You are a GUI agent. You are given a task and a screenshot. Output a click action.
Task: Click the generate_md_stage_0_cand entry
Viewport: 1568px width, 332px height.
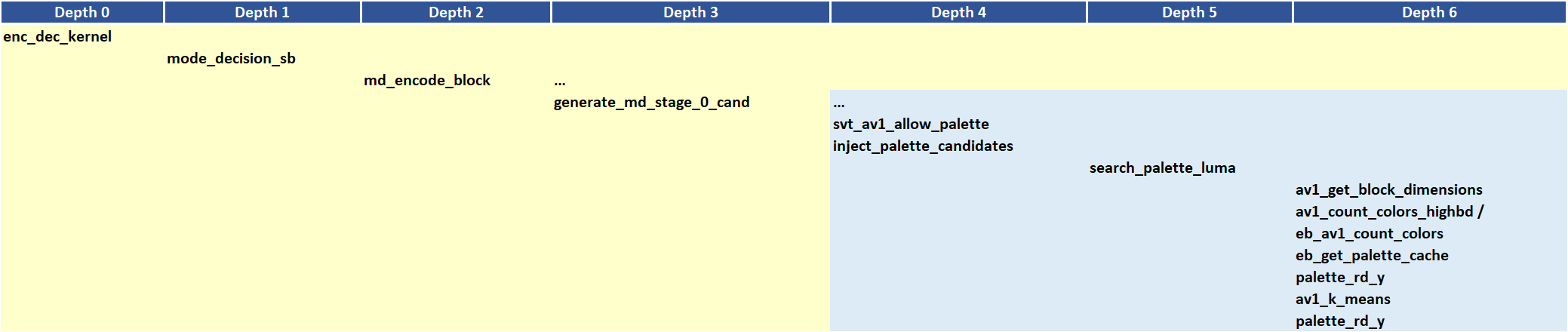click(x=651, y=103)
